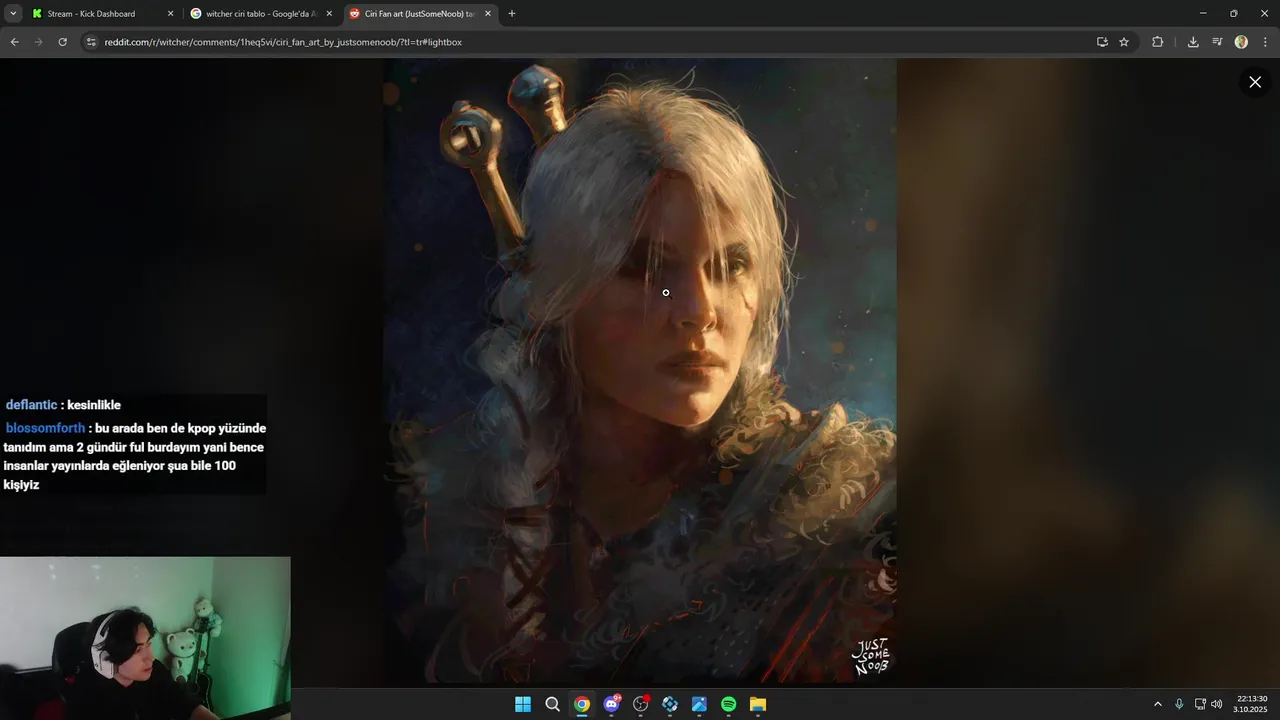1280x720 pixels.
Task: Click Chrome icon in taskbar
Action: click(582, 704)
